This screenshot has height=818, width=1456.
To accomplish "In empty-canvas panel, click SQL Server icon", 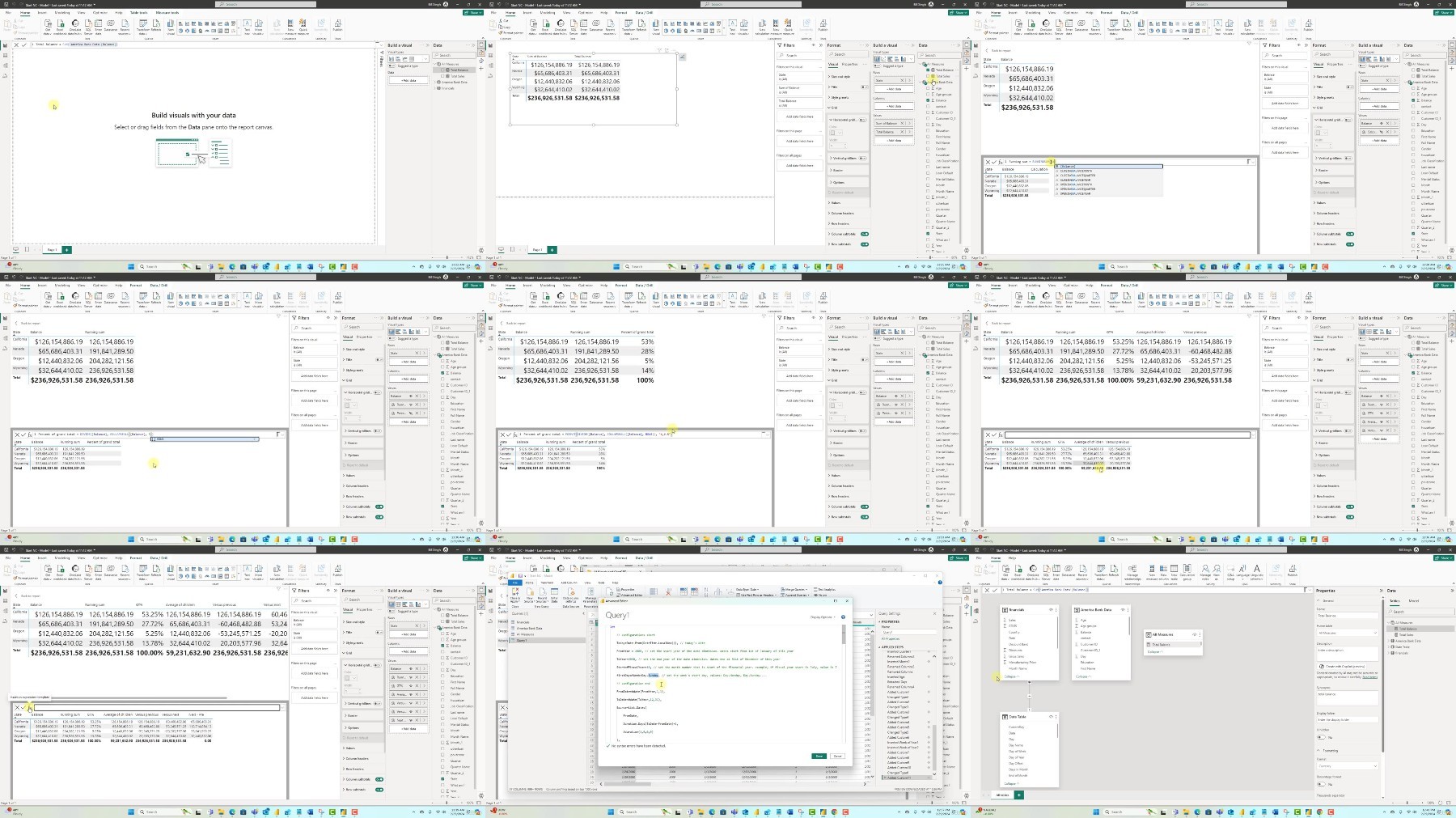I will [88, 27].
